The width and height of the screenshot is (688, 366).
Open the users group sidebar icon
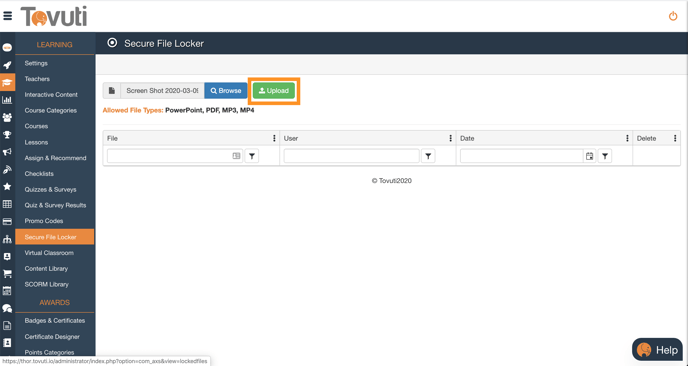click(x=7, y=118)
